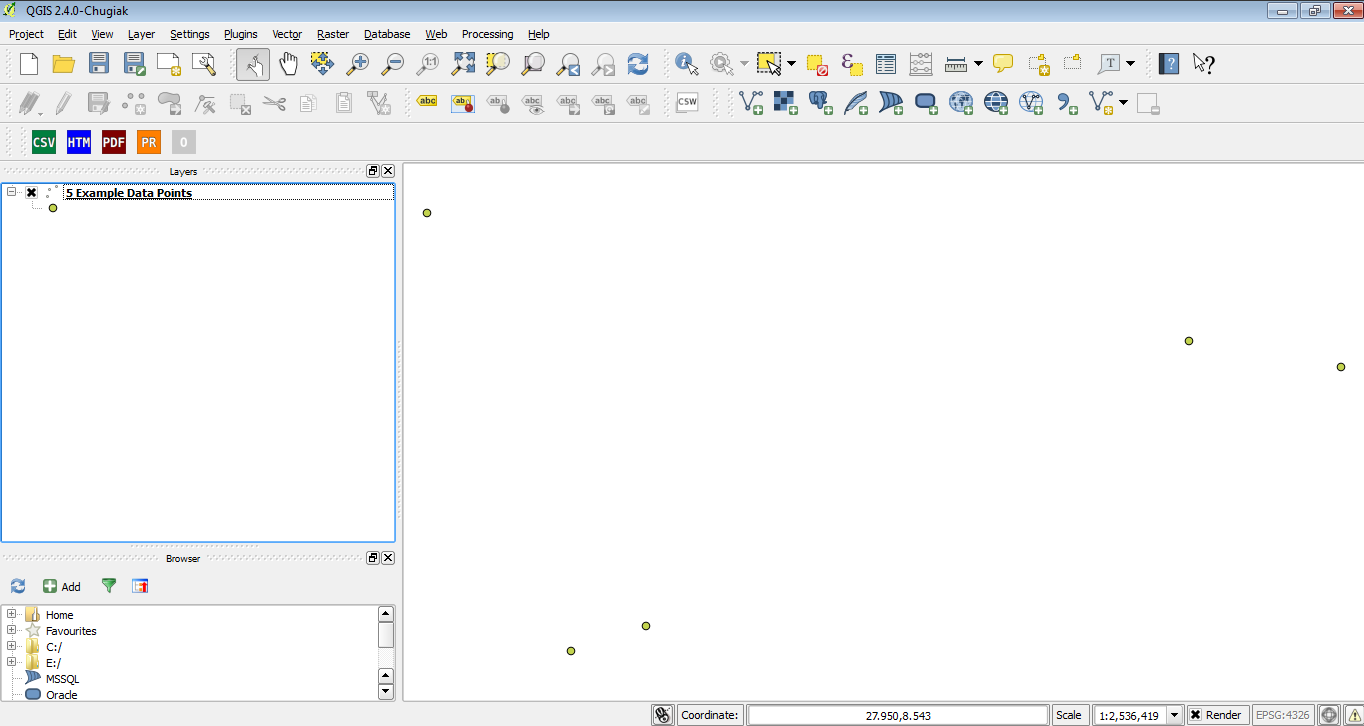Open the Scale dropdown arrow

coord(1175,715)
